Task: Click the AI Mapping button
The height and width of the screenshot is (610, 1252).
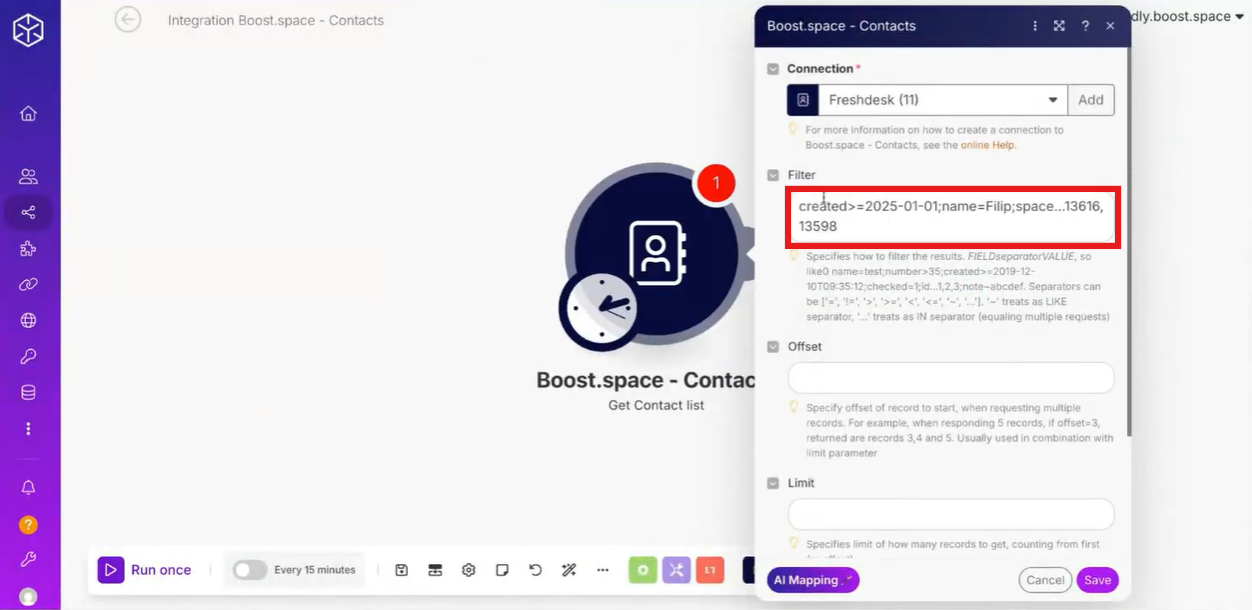Action: [813, 580]
